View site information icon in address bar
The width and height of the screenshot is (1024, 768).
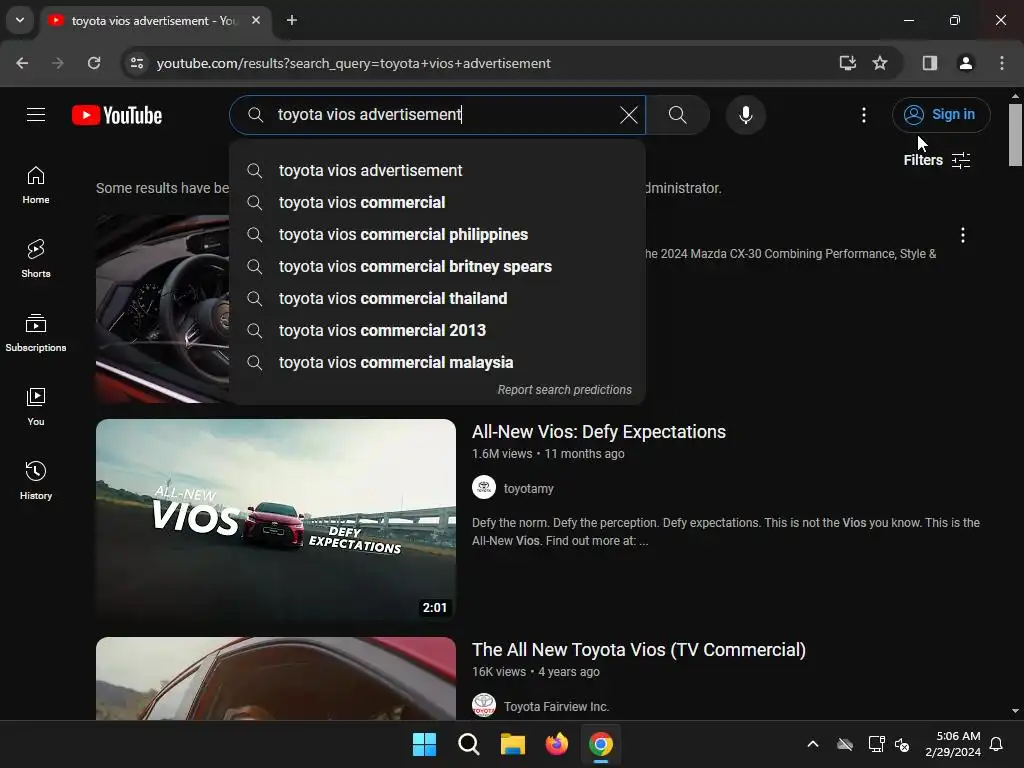tap(137, 63)
